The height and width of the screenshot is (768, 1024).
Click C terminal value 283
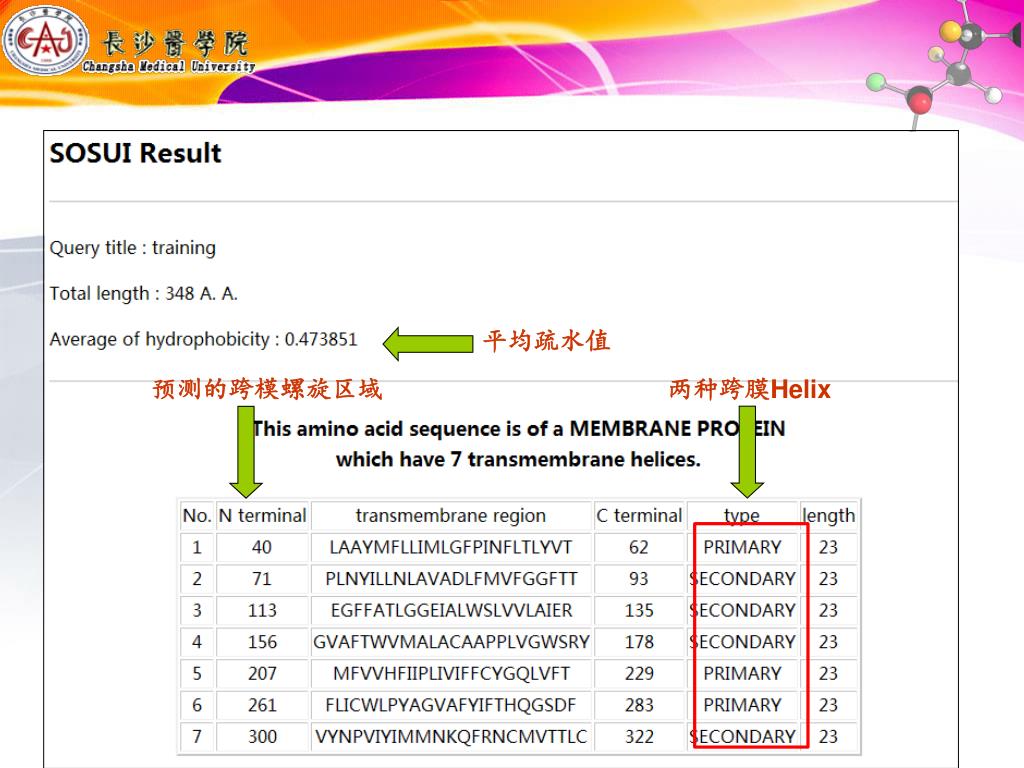[639, 705]
